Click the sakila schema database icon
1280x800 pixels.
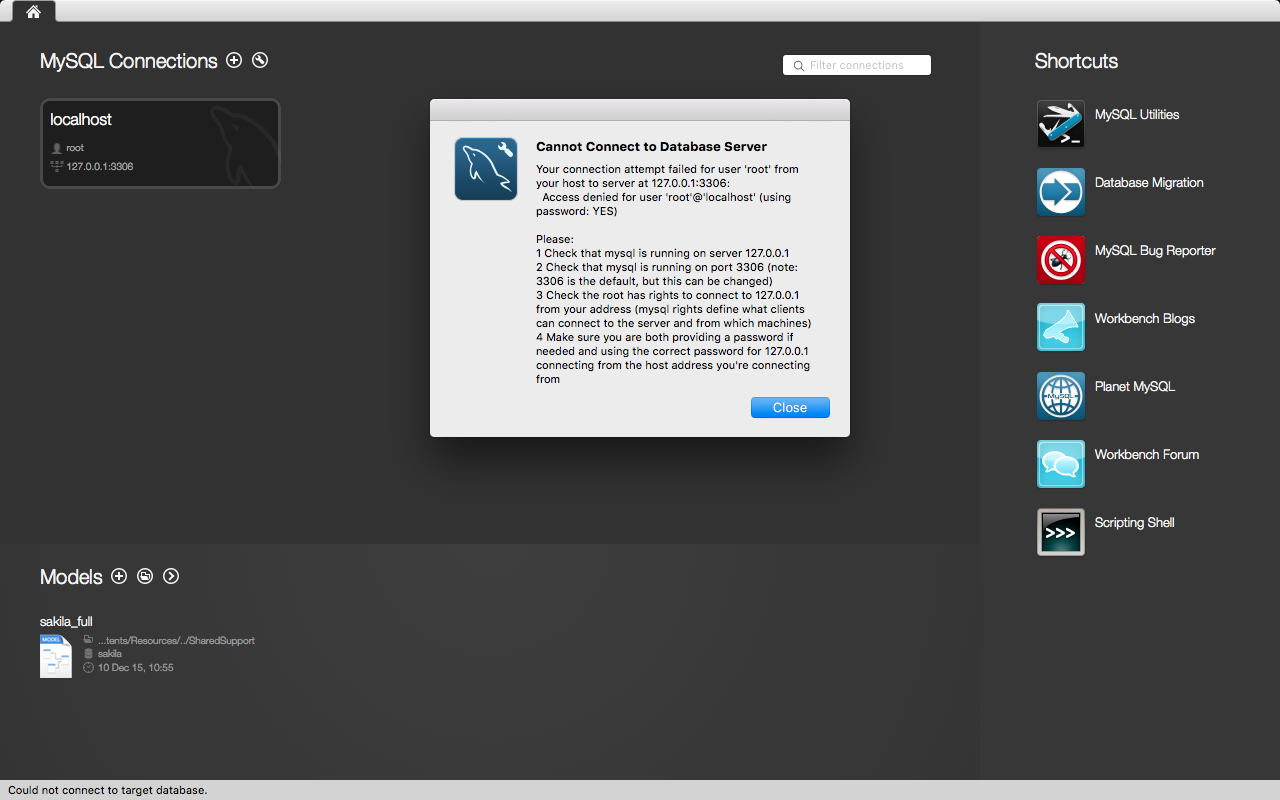point(88,653)
